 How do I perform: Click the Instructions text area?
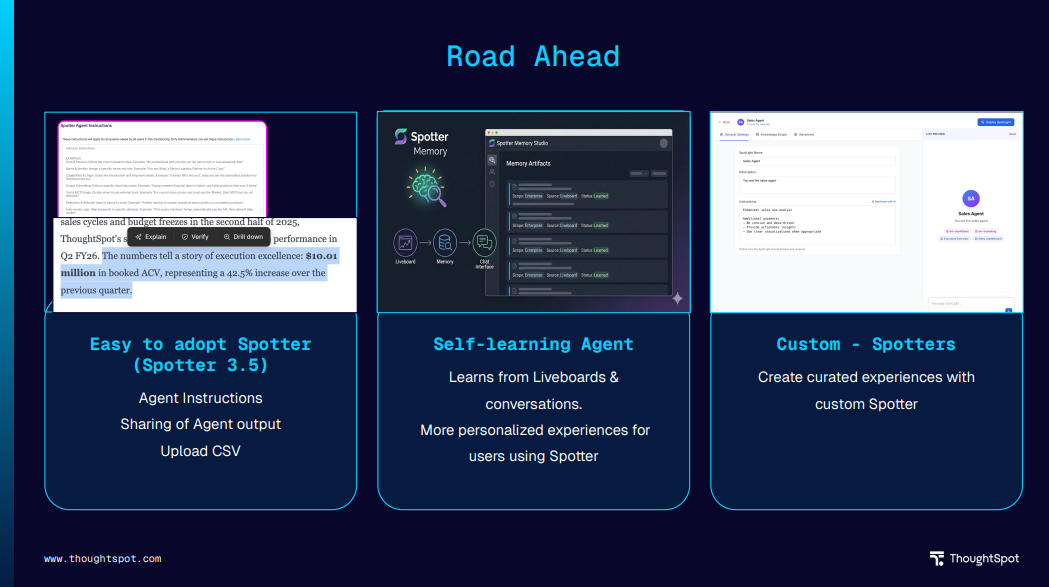coord(817,225)
